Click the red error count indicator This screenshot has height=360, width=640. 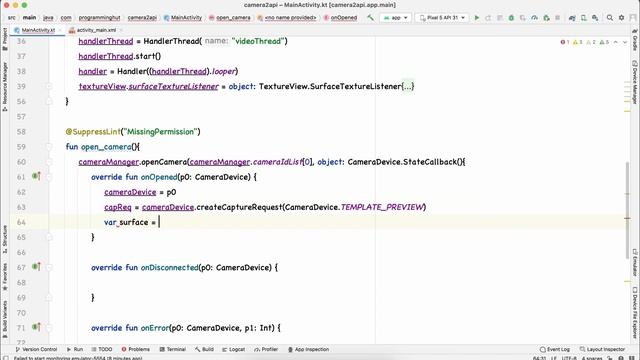click(x=565, y=42)
